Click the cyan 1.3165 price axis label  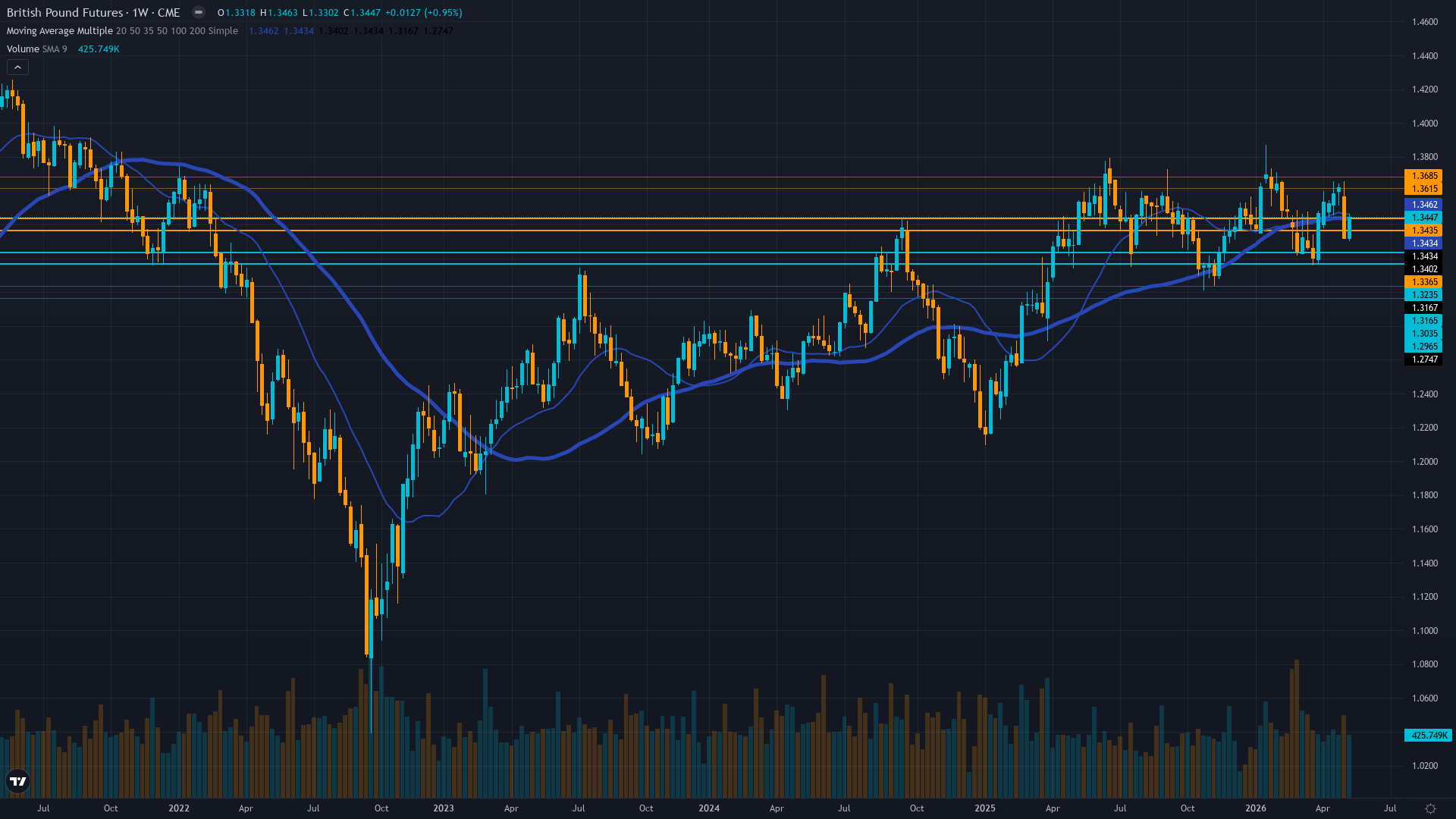1423,321
